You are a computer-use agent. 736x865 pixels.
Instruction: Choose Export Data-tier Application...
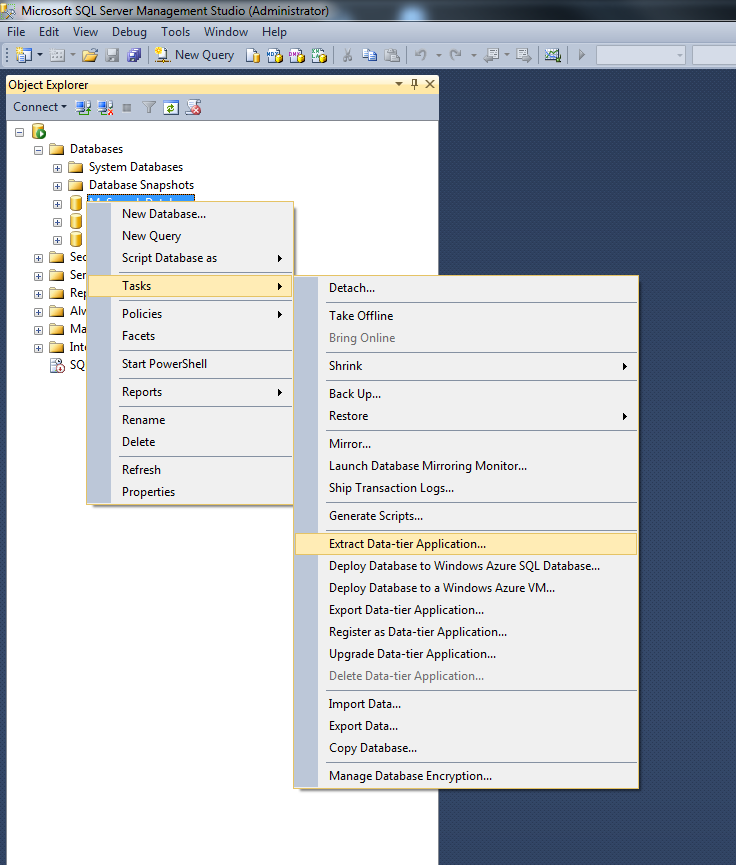[466, 610]
